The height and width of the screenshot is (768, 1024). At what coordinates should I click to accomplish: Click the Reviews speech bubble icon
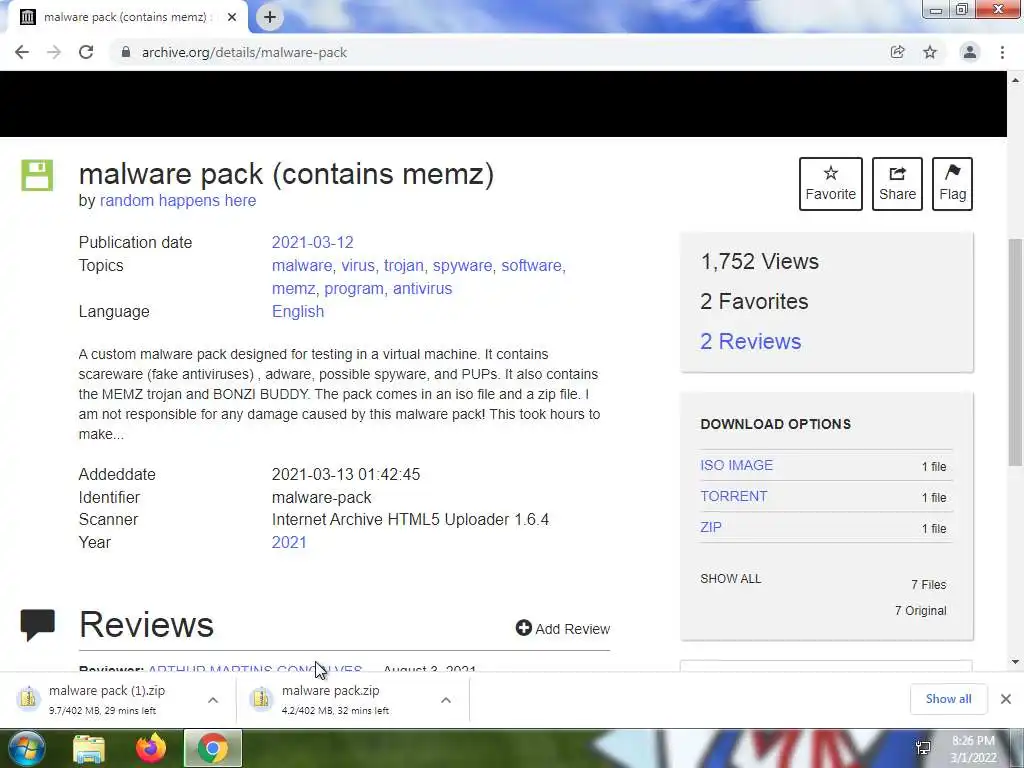(37, 626)
